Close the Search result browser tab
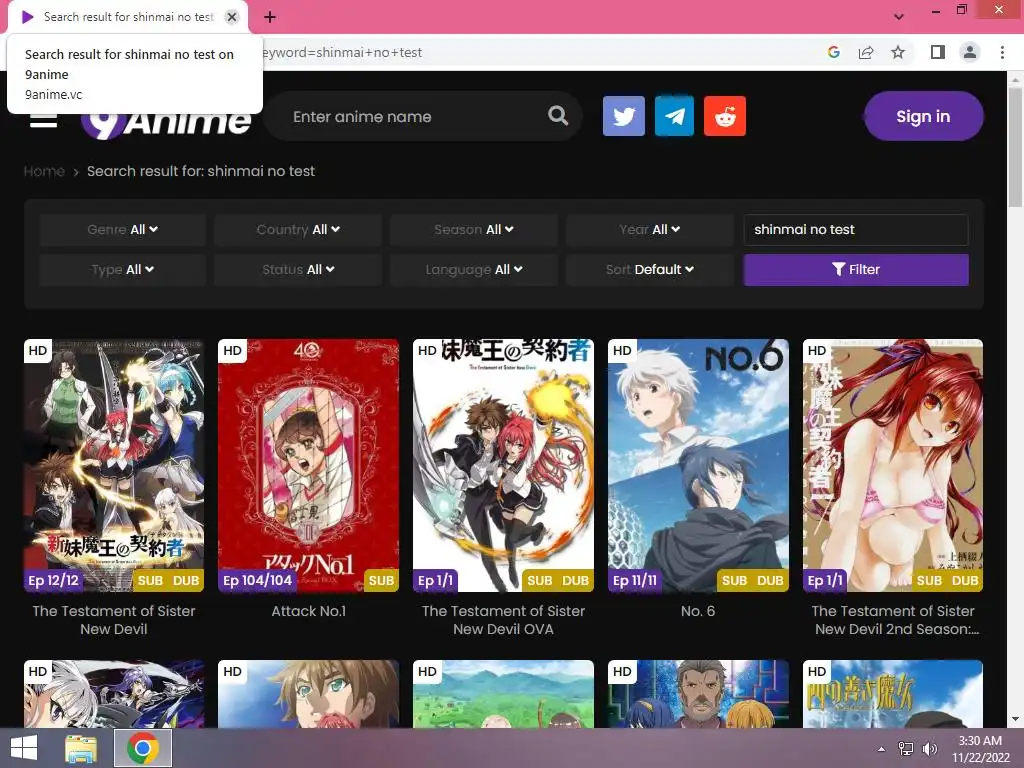Image resolution: width=1024 pixels, height=768 pixels. pos(232,17)
